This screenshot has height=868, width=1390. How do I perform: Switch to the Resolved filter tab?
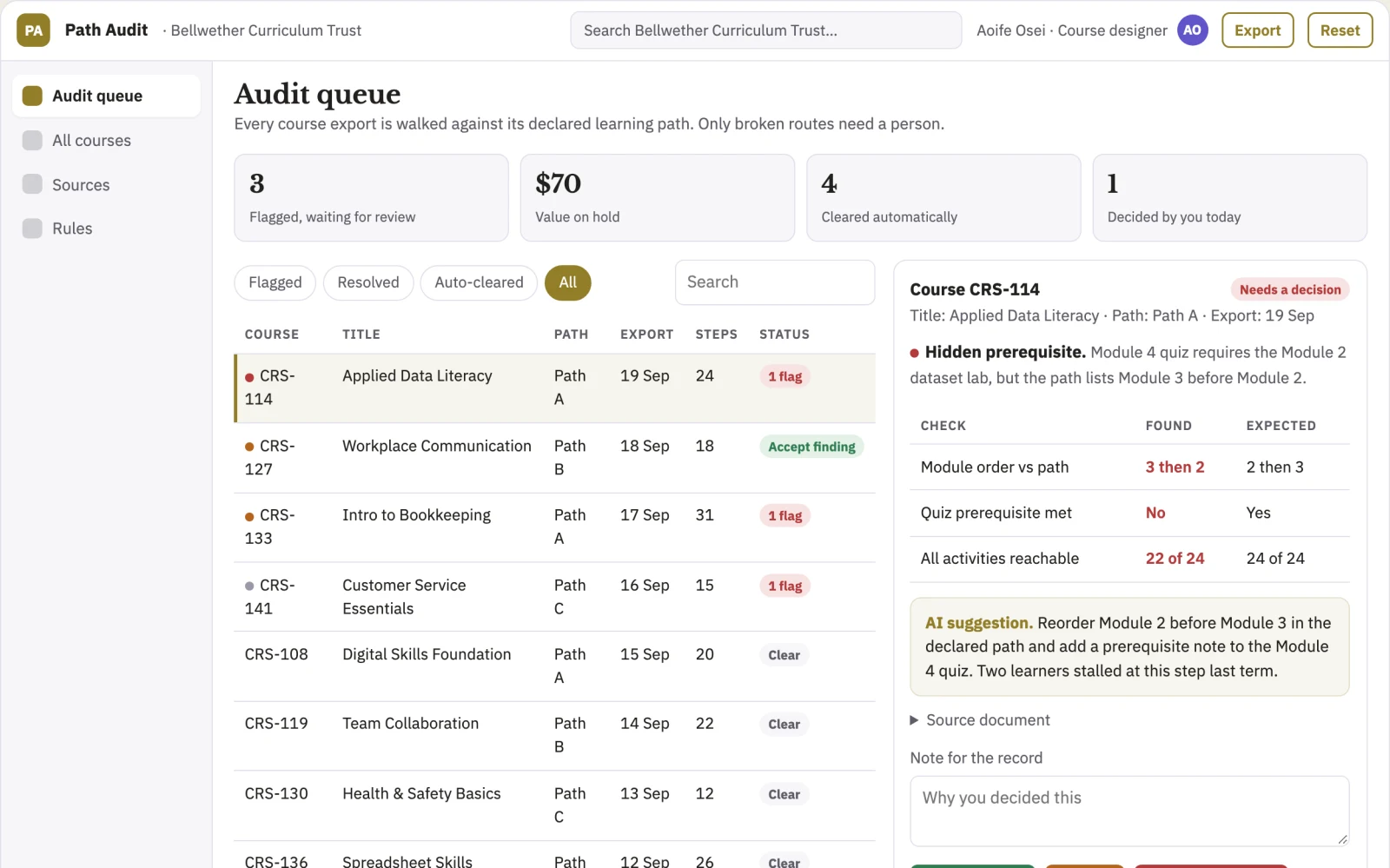(x=368, y=282)
